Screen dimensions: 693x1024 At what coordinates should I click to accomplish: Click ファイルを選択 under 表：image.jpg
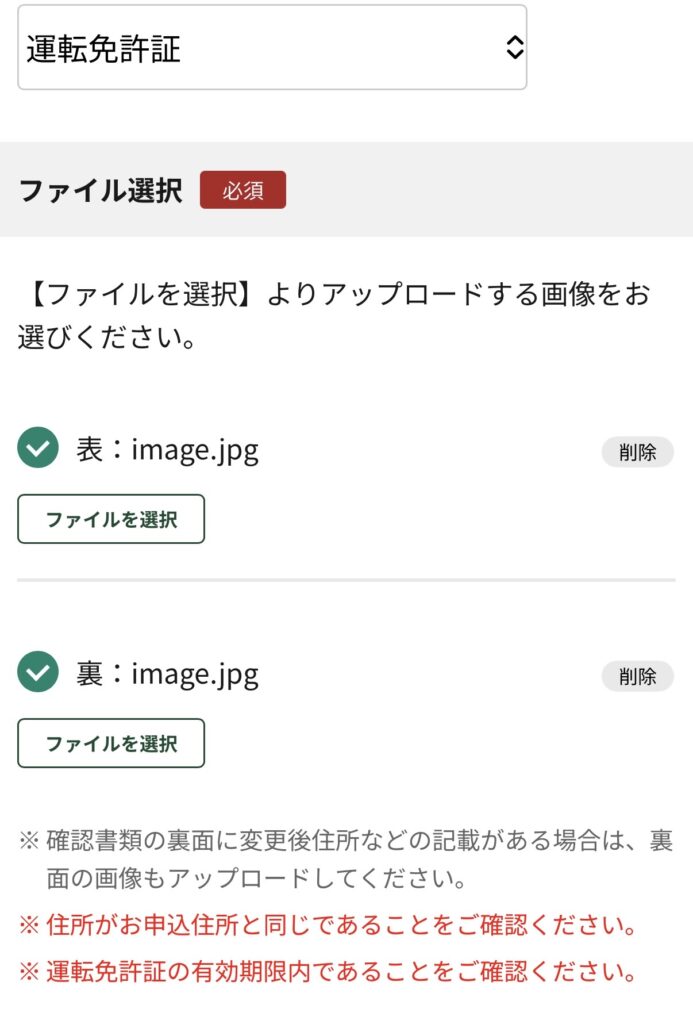[111, 519]
